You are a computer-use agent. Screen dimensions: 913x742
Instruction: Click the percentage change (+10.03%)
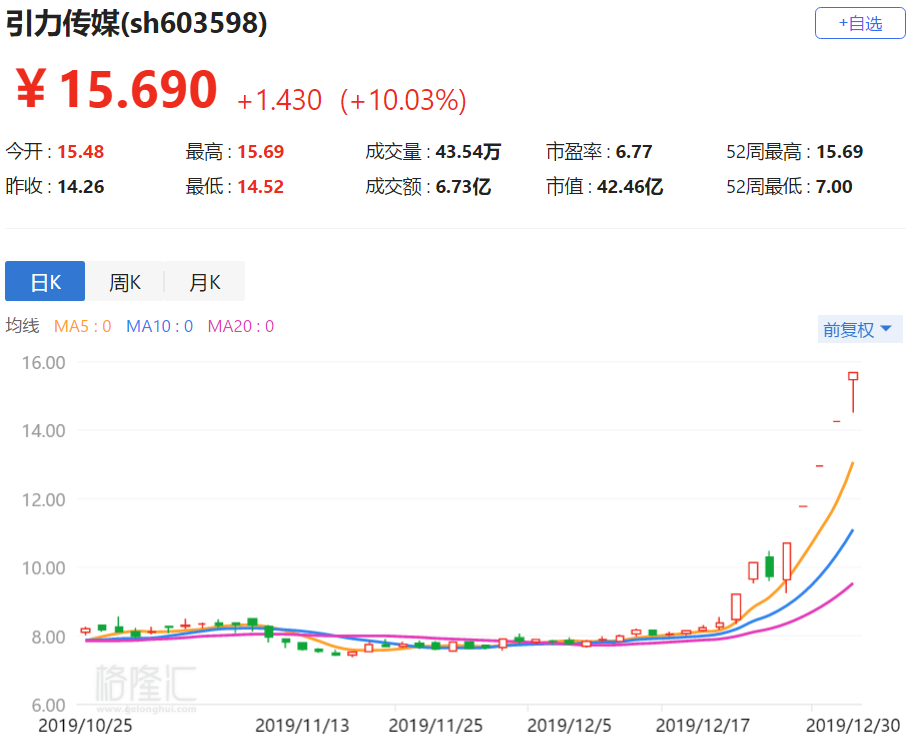pyautogui.click(x=403, y=100)
